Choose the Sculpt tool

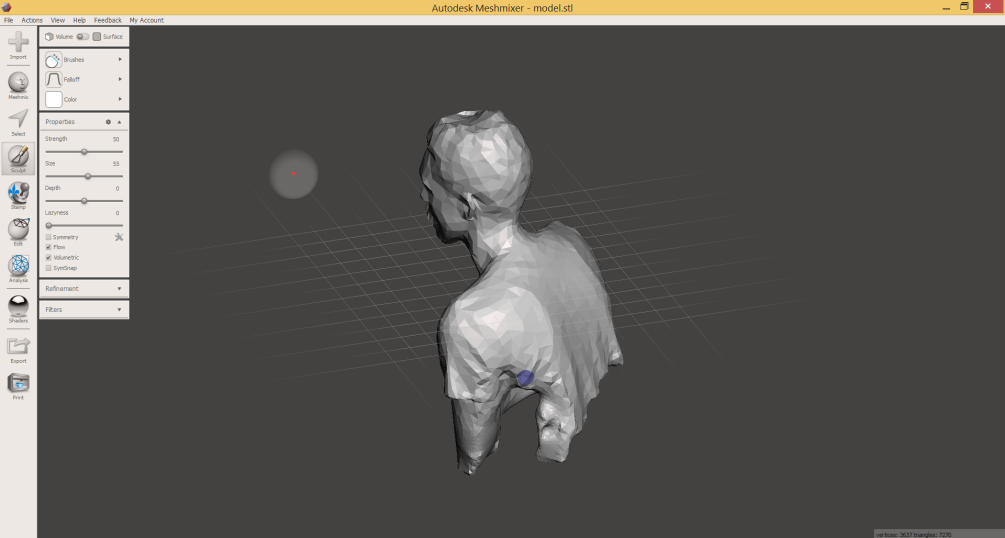tap(18, 156)
